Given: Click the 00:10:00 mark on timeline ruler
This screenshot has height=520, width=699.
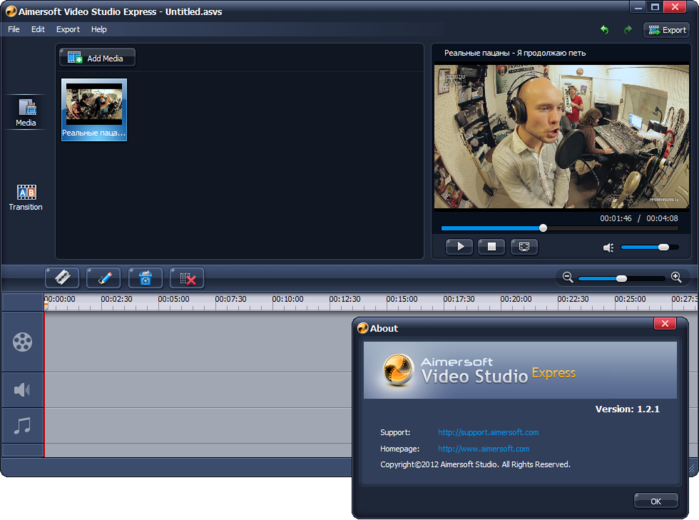Looking at the screenshot, I should click(x=288, y=299).
